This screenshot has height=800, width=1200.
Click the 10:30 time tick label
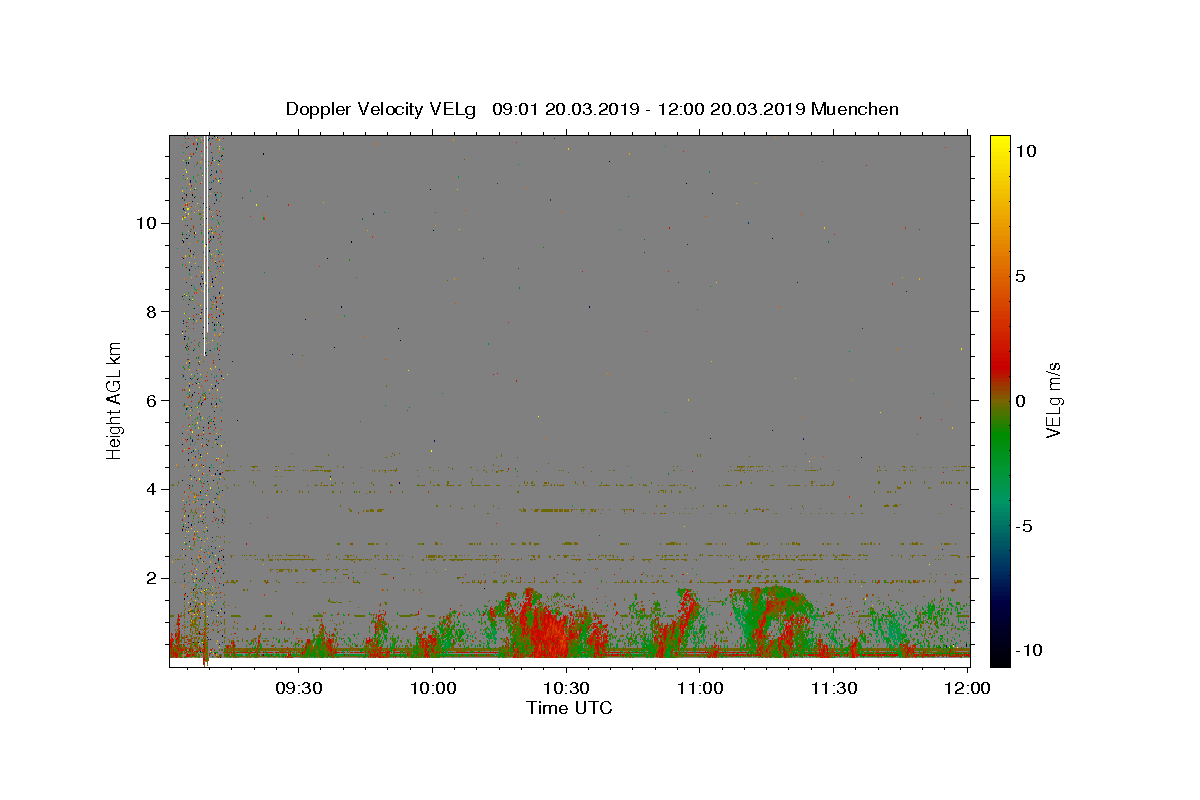coord(566,688)
